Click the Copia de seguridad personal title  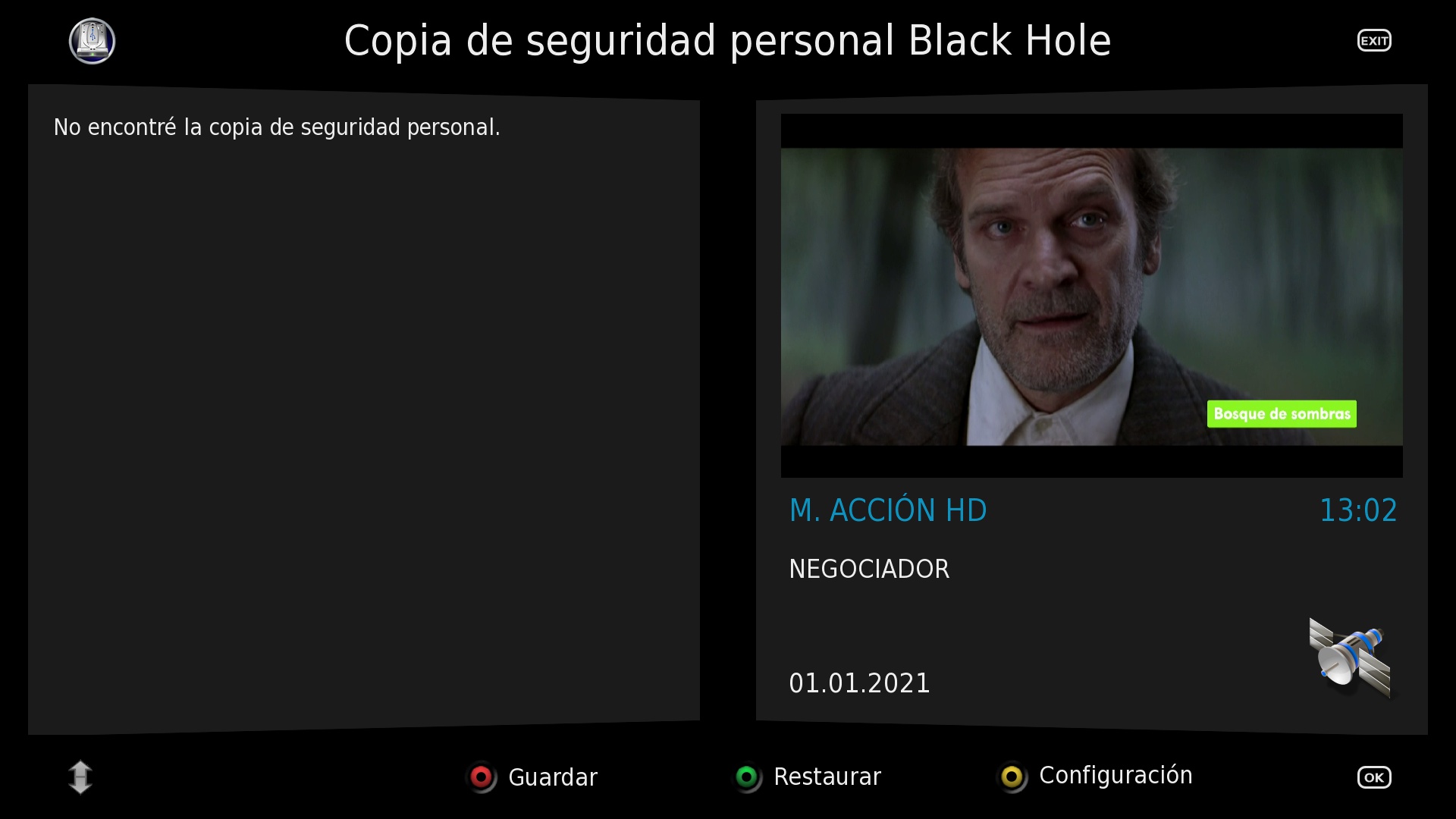[727, 41]
